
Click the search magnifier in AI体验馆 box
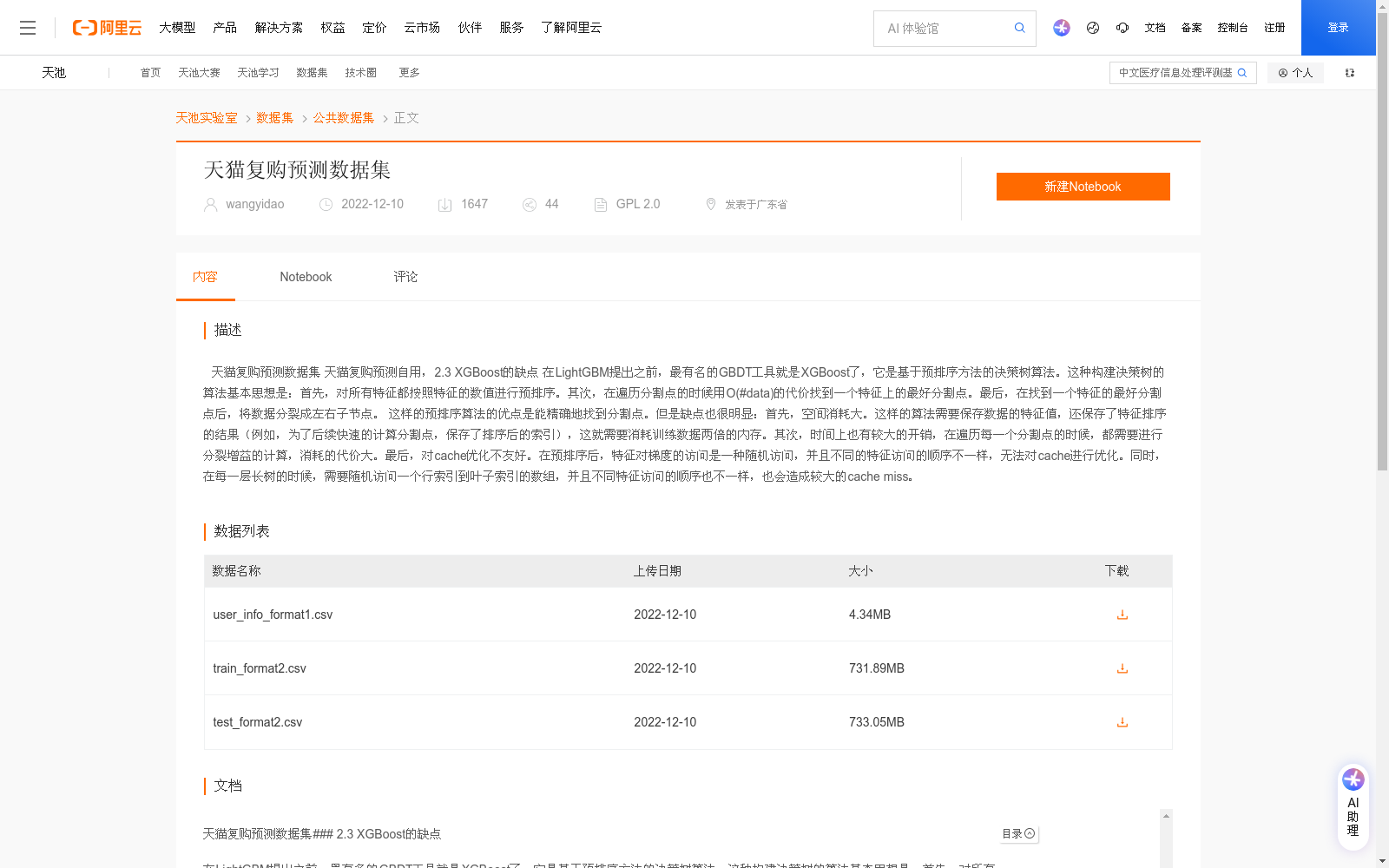[x=1019, y=28]
